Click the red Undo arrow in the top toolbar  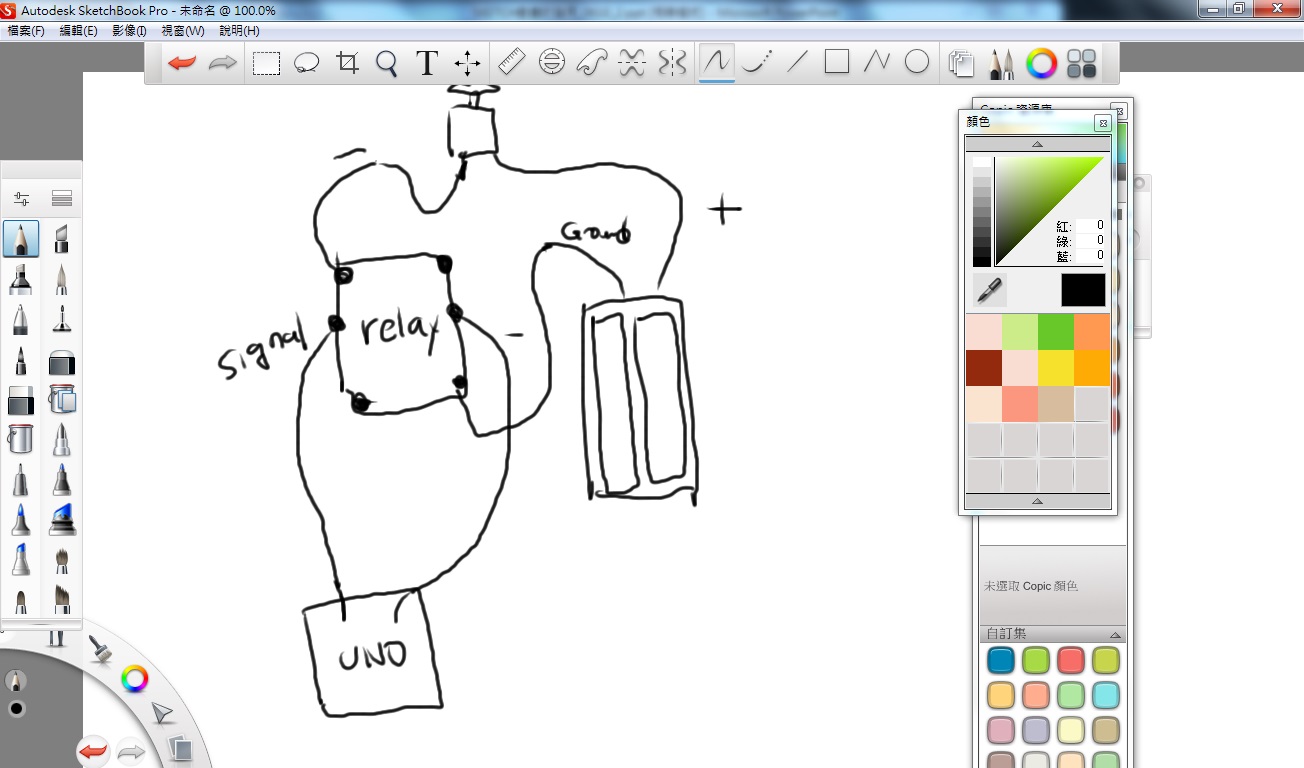click(x=182, y=63)
